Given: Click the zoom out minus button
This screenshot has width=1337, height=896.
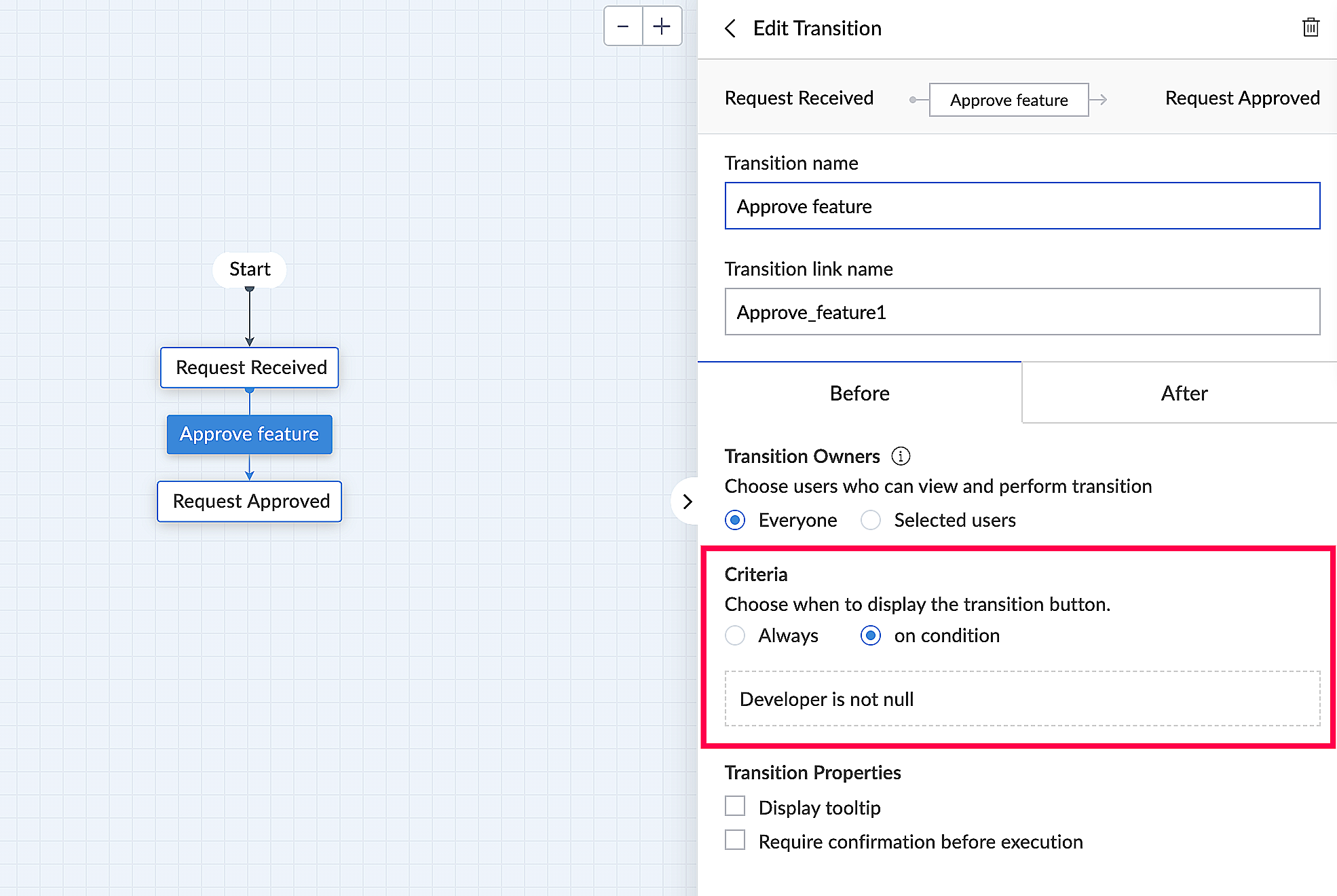Looking at the screenshot, I should (x=622, y=26).
